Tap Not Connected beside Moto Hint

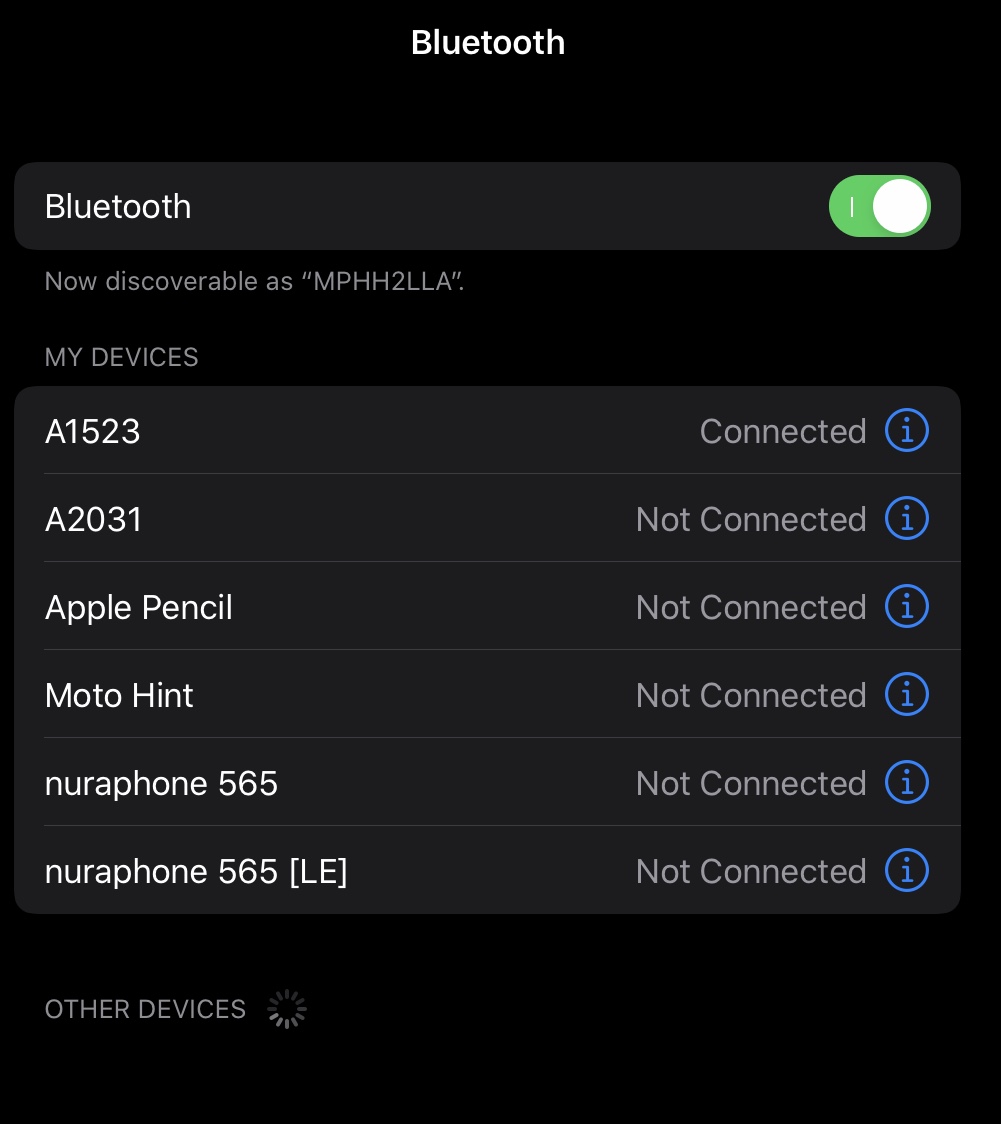click(x=750, y=696)
